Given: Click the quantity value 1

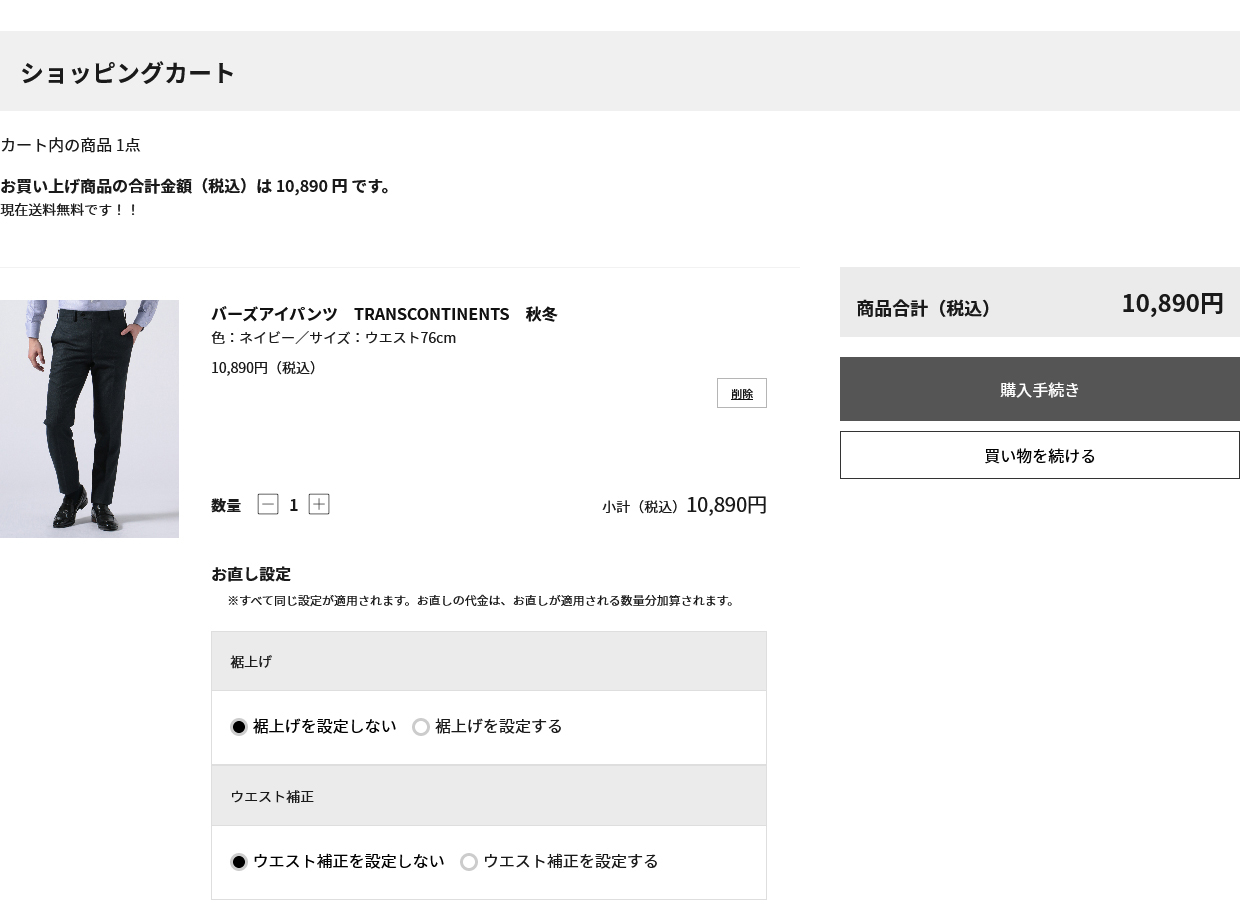Looking at the screenshot, I should 293,505.
